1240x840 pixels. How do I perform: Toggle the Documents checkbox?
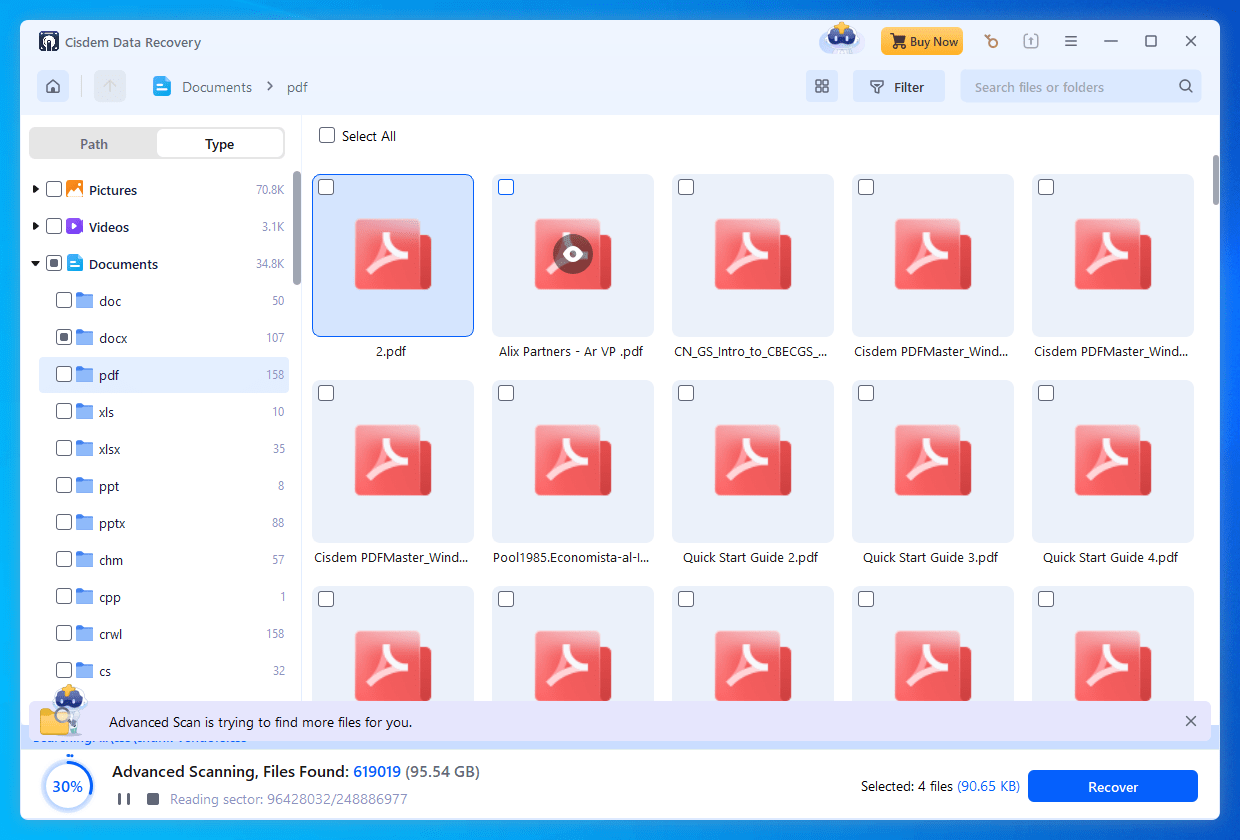[54, 263]
